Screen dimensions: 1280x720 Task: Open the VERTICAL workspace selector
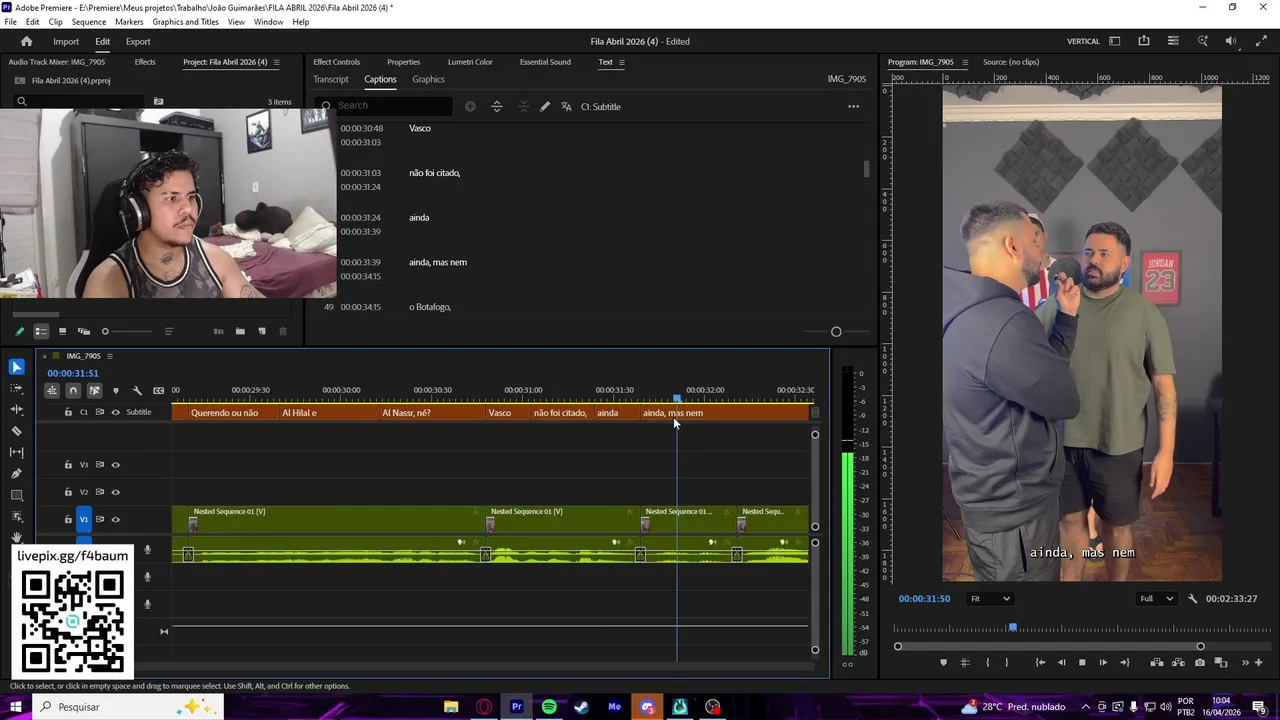1083,41
